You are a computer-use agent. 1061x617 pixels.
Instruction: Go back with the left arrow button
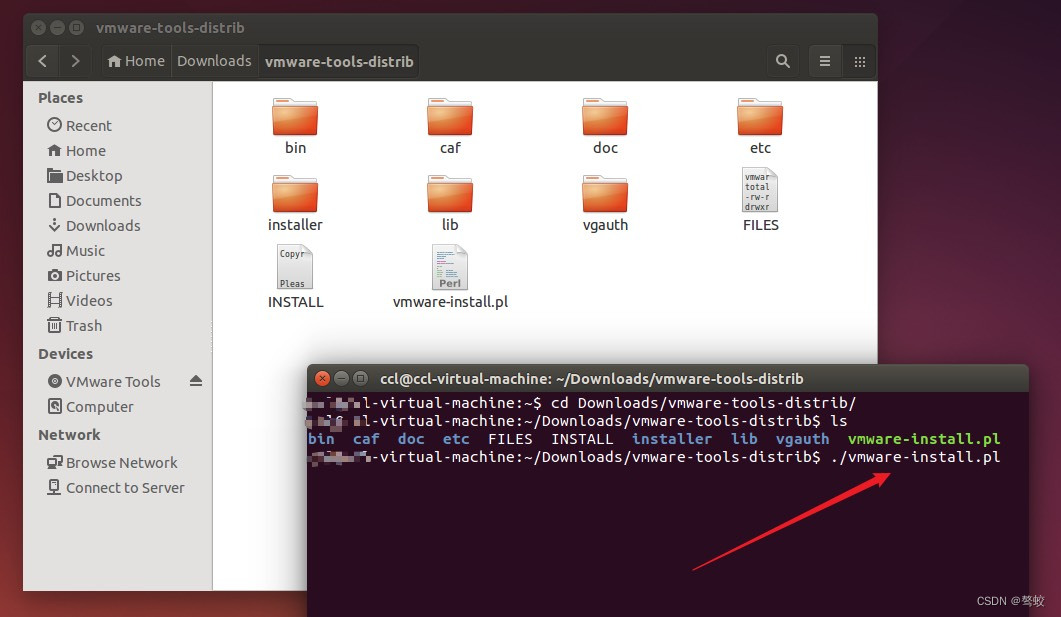43,62
